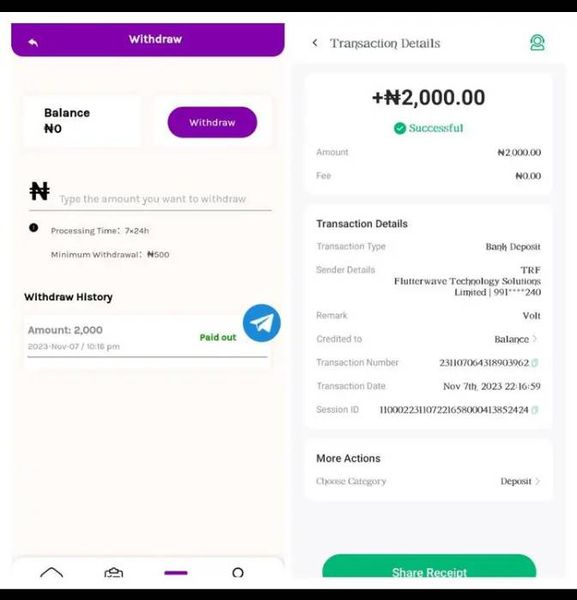Open the Amount 2,000 withdraw history entry
The height and width of the screenshot is (600, 577).
tap(147, 338)
